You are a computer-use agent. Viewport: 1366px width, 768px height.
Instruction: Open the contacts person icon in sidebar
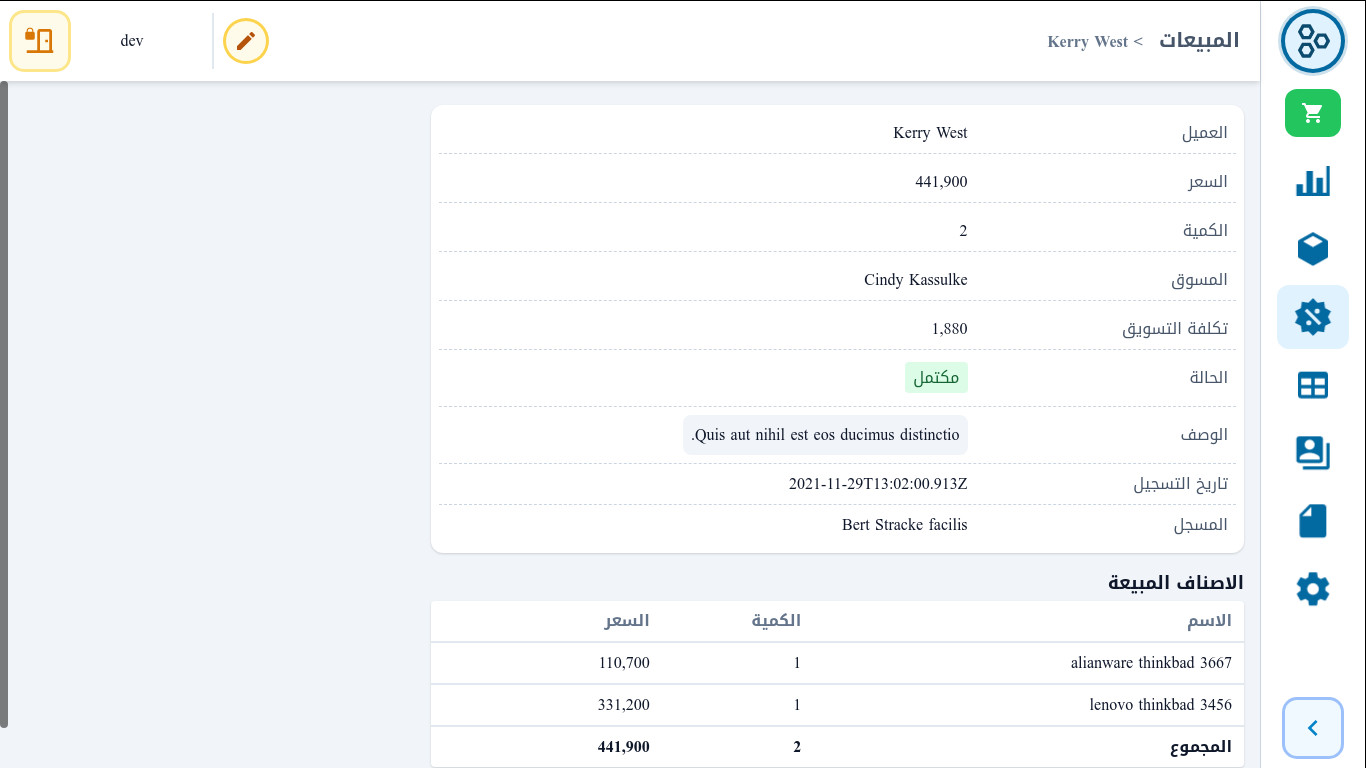tap(1313, 453)
